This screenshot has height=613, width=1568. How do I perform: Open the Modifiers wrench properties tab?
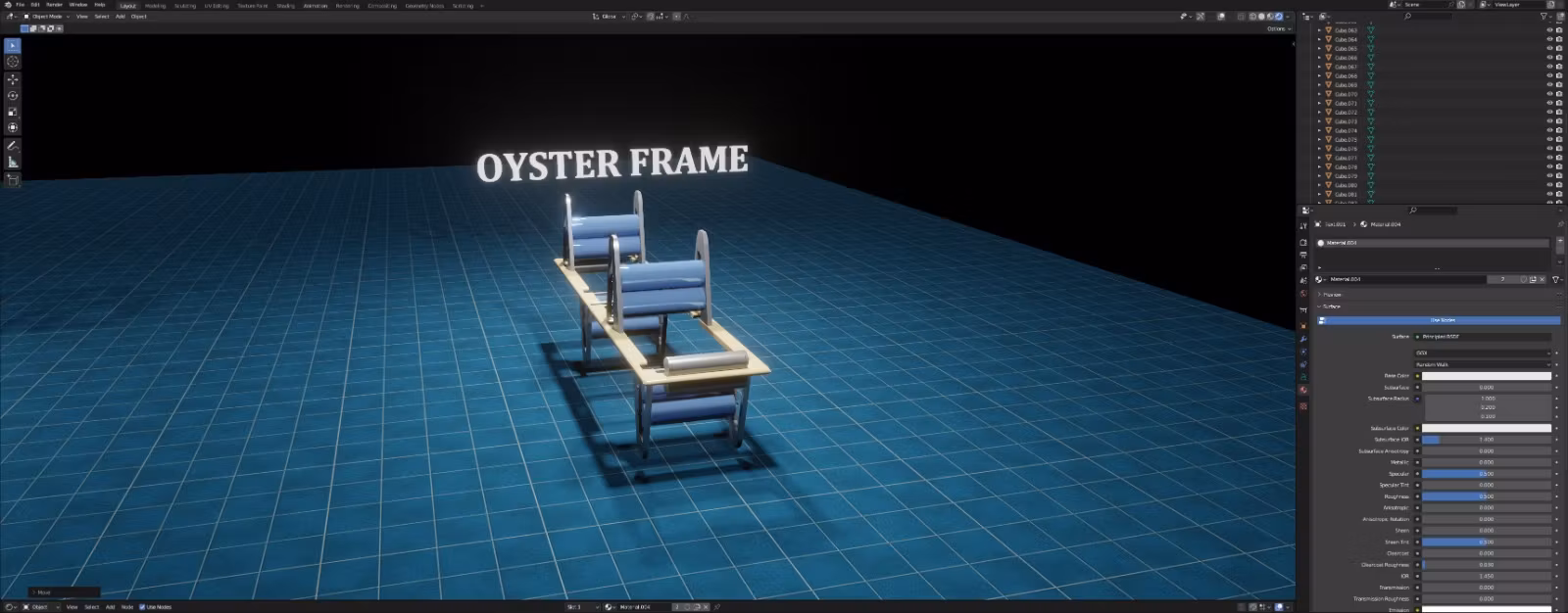pos(1303,339)
